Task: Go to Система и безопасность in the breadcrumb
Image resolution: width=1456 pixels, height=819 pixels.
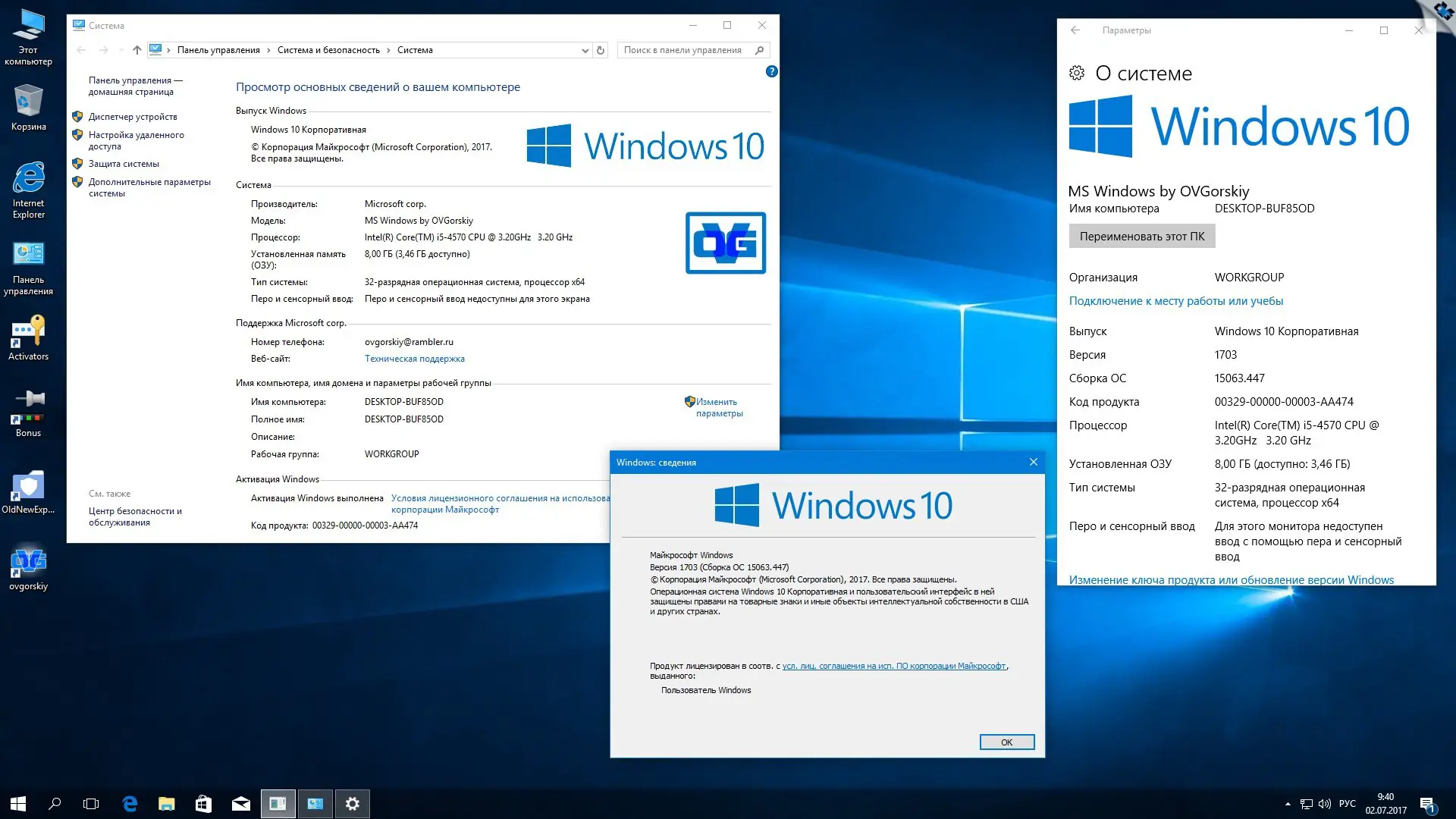Action: 328,49
